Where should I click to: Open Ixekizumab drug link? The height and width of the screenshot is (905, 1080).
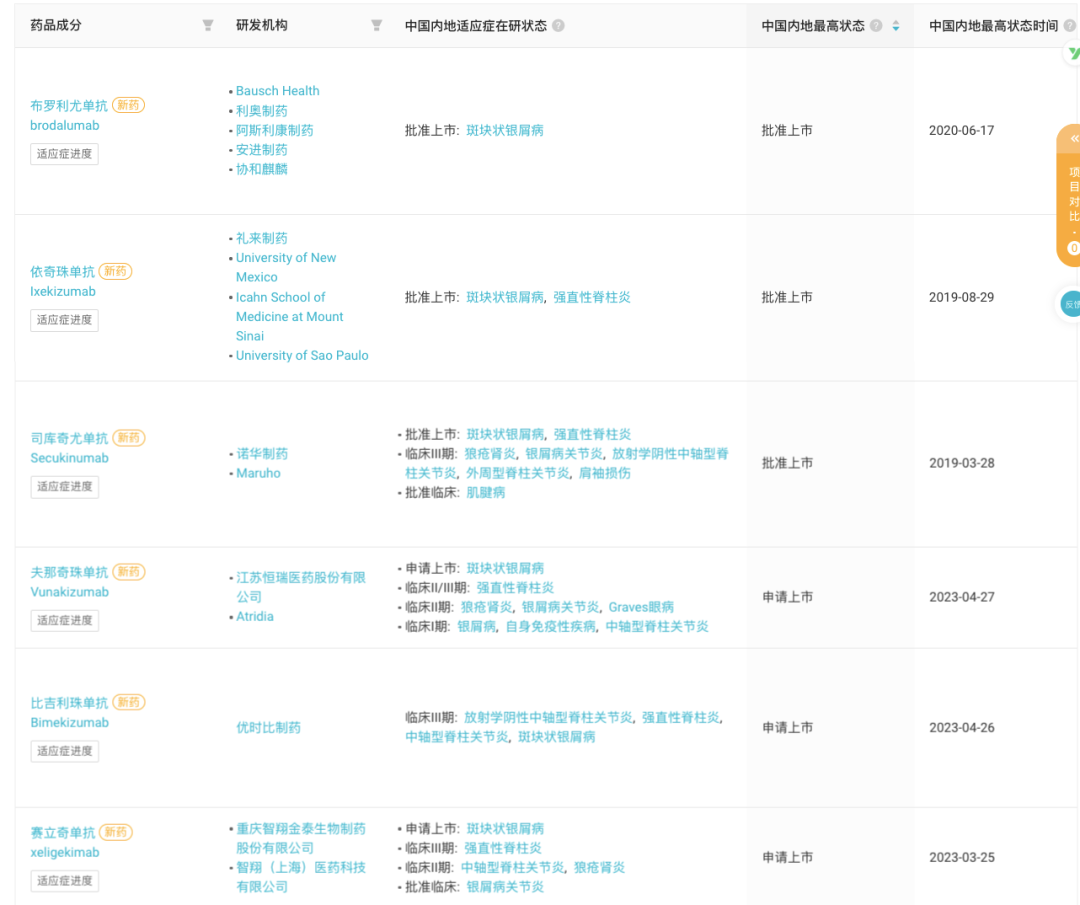pyautogui.click(x=63, y=291)
